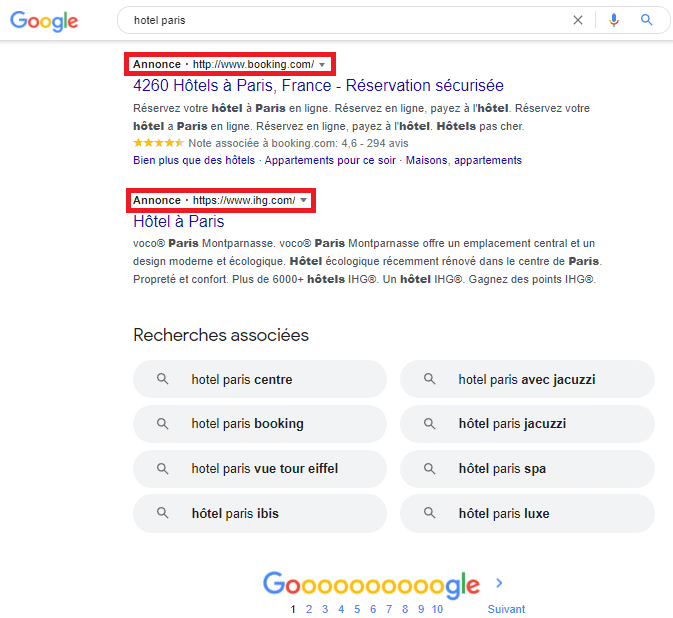Open the Hôtel à Paris IHG ad

179,221
